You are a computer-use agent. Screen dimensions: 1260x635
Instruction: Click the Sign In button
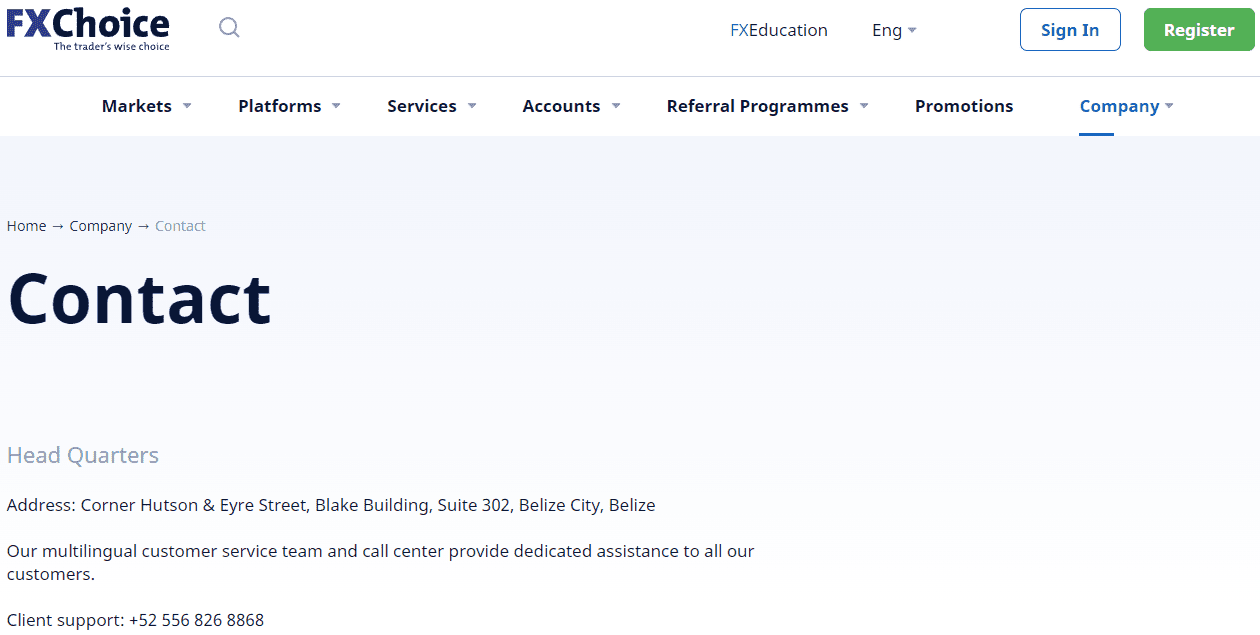click(1070, 30)
